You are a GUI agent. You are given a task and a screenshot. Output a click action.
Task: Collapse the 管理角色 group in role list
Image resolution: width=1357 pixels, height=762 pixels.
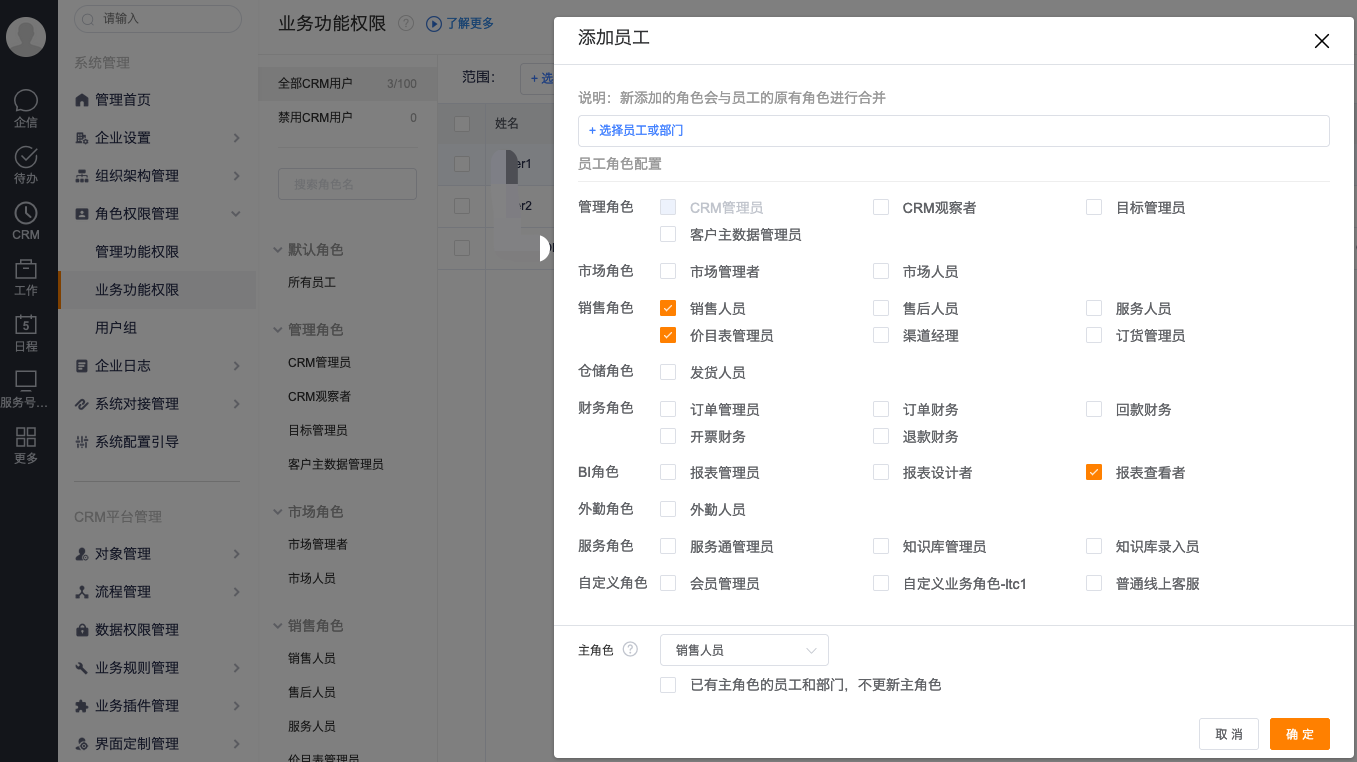click(x=279, y=329)
